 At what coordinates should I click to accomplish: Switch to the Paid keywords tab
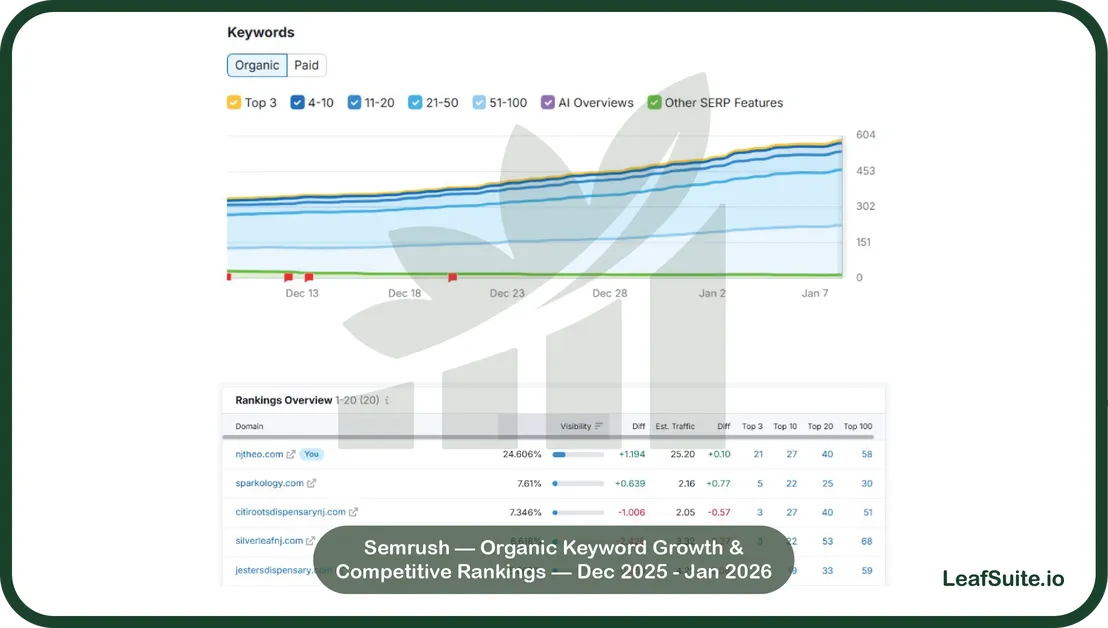(307, 65)
